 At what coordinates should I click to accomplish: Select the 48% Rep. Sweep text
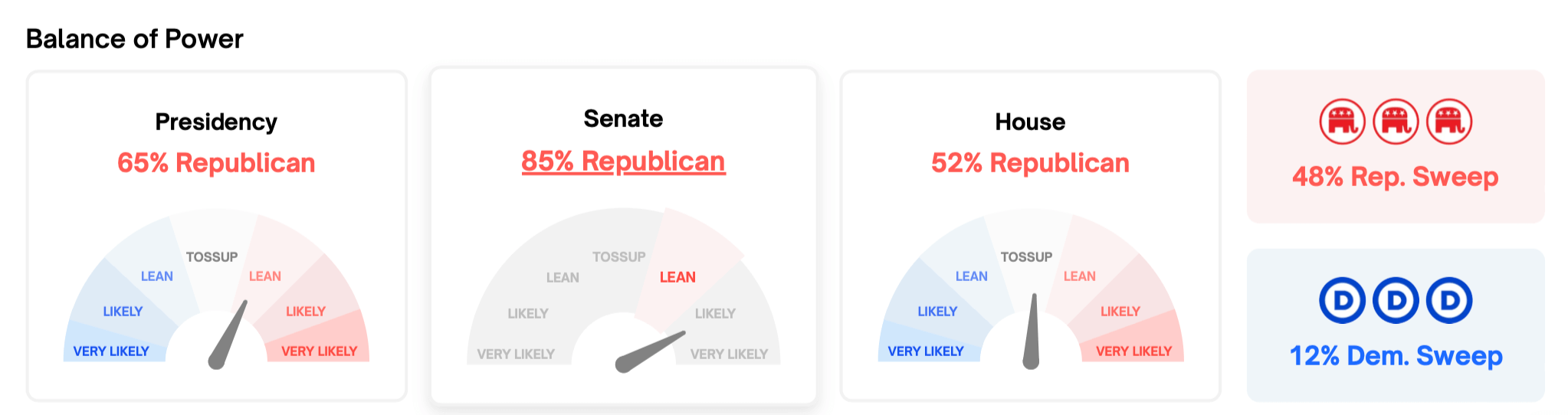tap(1395, 177)
